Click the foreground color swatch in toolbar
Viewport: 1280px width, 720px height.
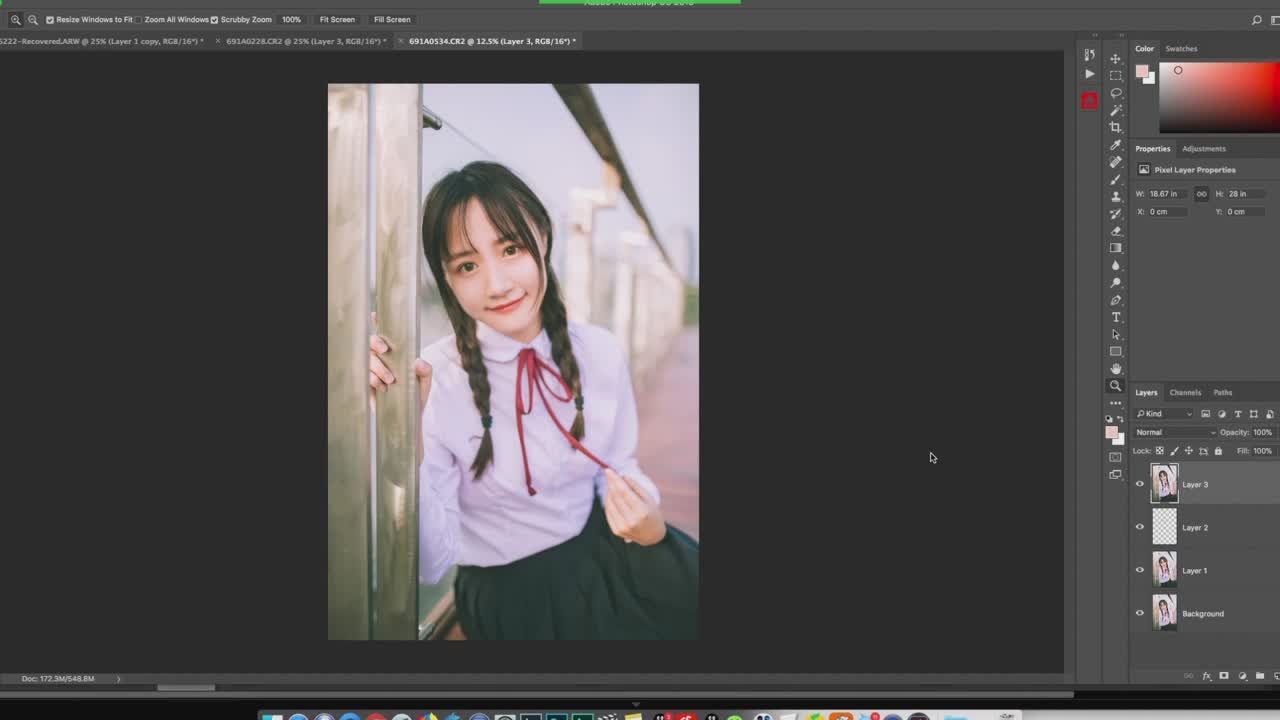[1111, 433]
